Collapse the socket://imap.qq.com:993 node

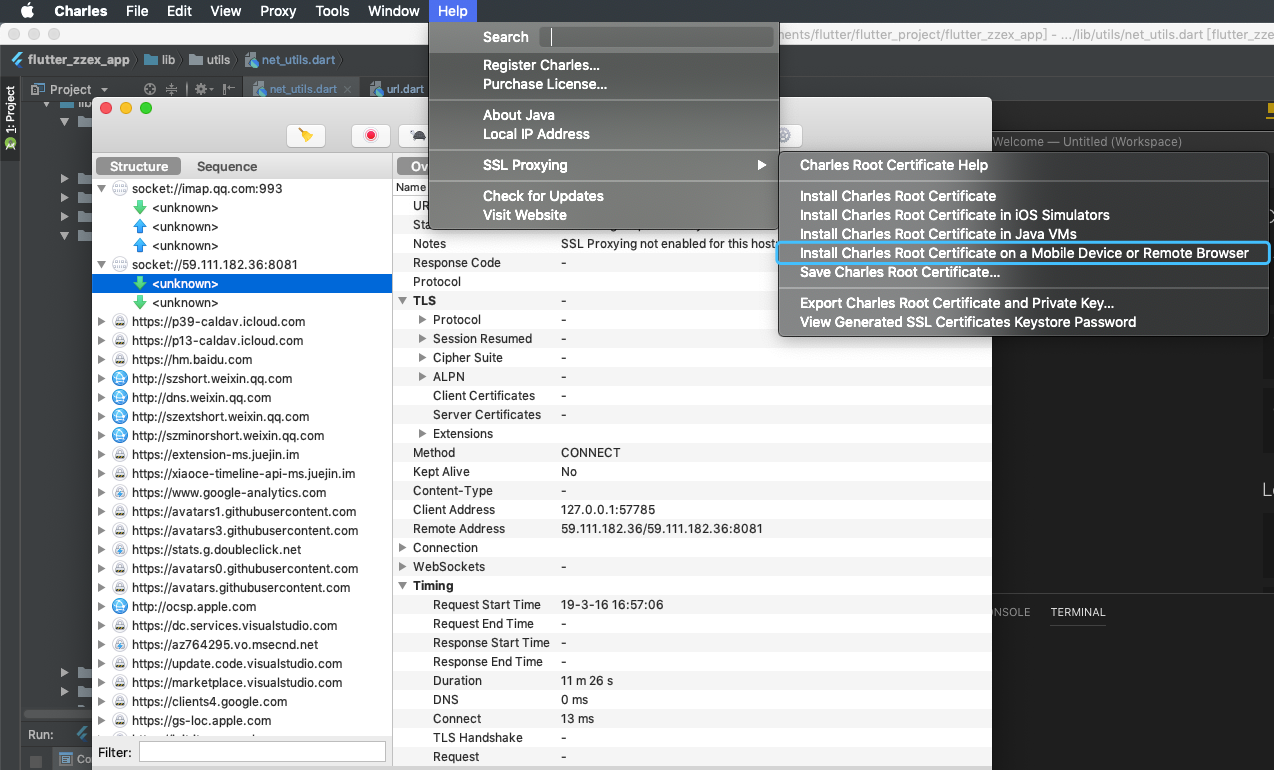(x=102, y=189)
